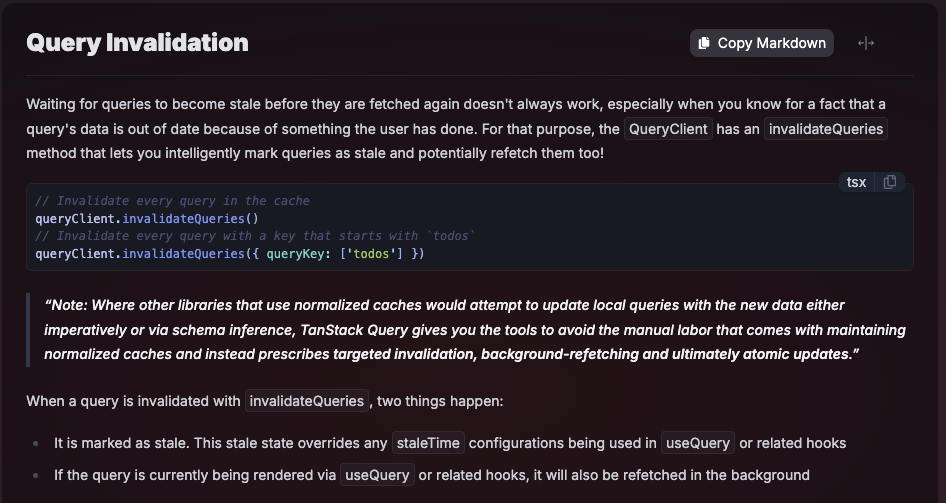The height and width of the screenshot is (503, 946).
Task: Click the Copy Markdown button
Action: [761, 43]
